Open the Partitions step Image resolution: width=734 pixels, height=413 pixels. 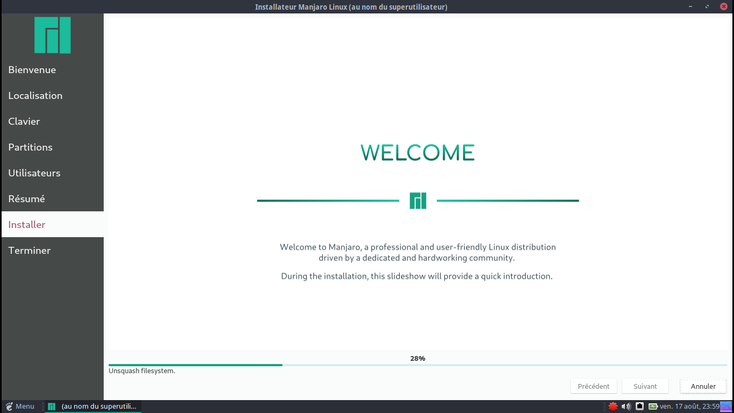[x=52, y=147]
